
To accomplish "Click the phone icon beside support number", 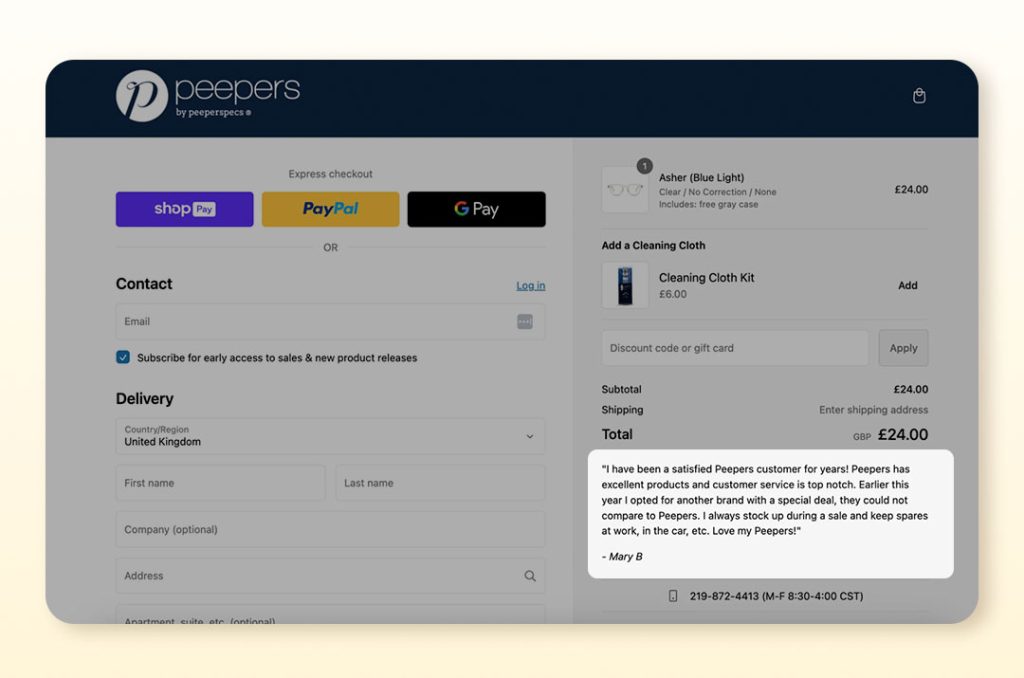I will click(673, 596).
